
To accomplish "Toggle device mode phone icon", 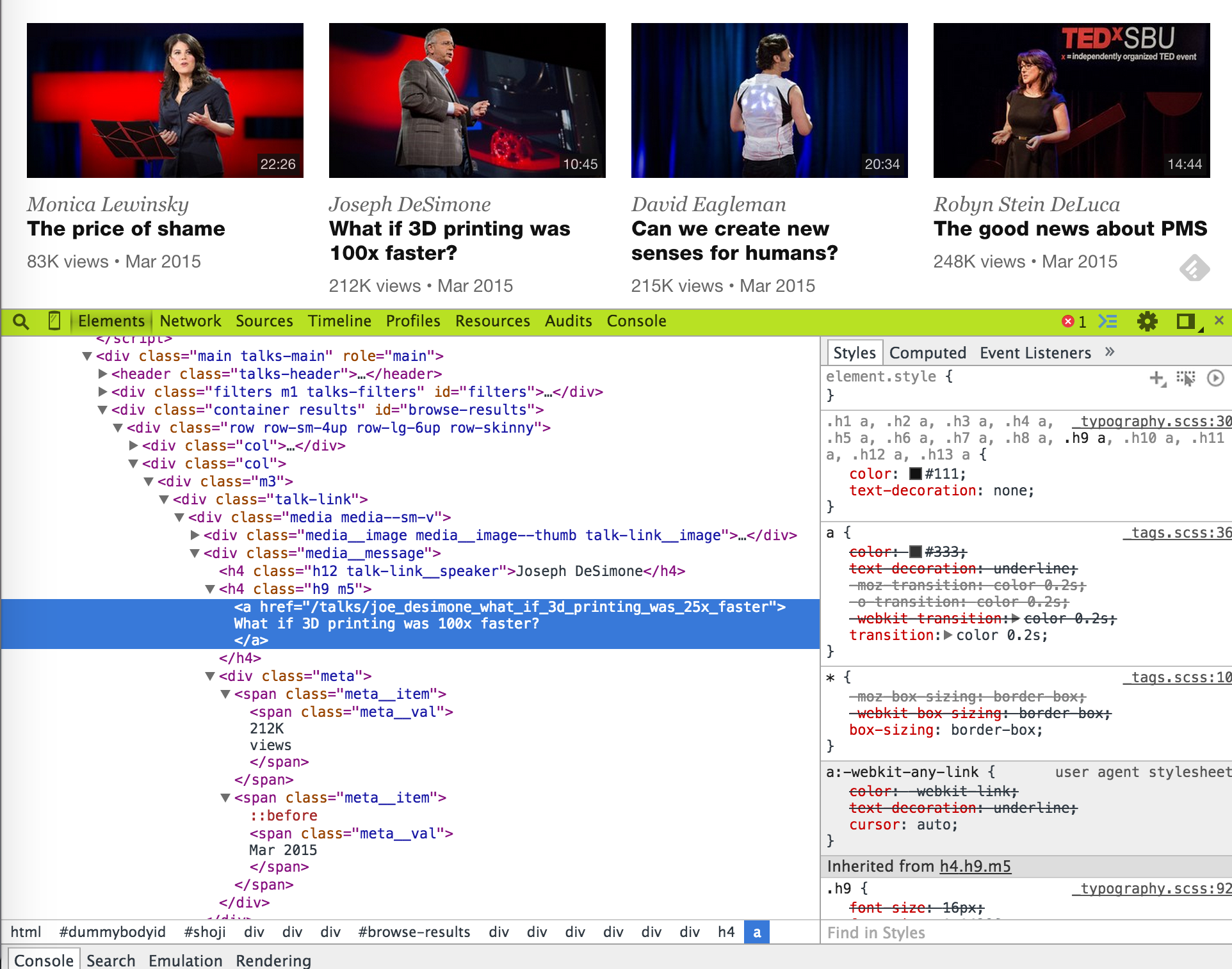I will [54, 321].
